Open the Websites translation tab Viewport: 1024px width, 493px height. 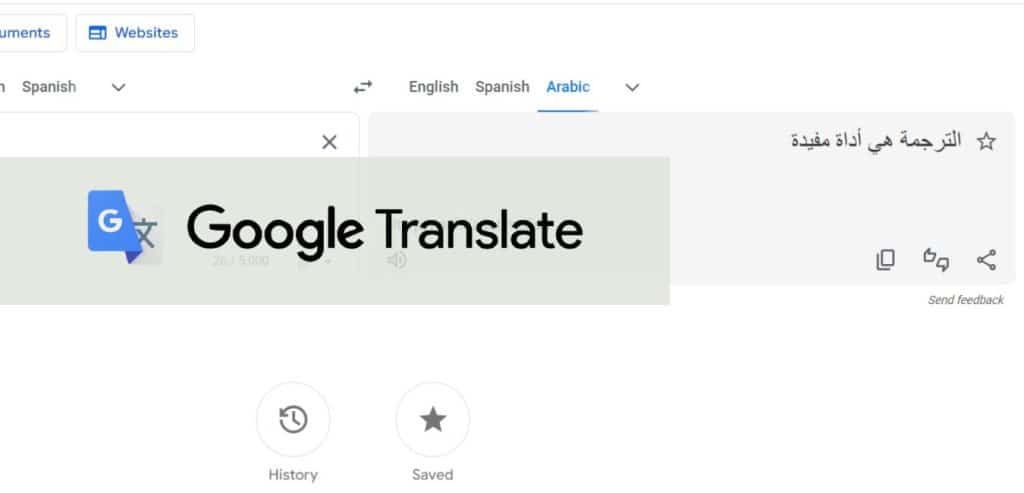tap(135, 33)
